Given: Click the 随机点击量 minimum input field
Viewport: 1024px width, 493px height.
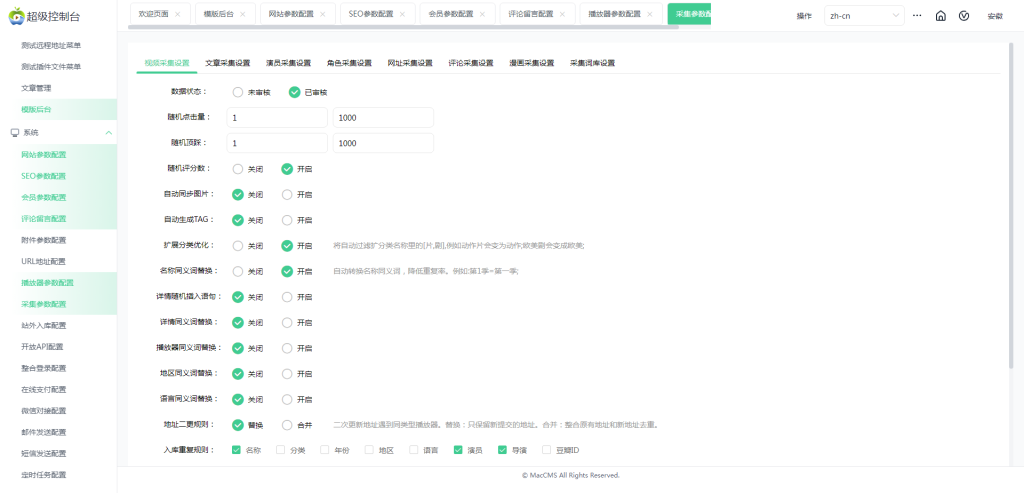Looking at the screenshot, I should tap(277, 118).
